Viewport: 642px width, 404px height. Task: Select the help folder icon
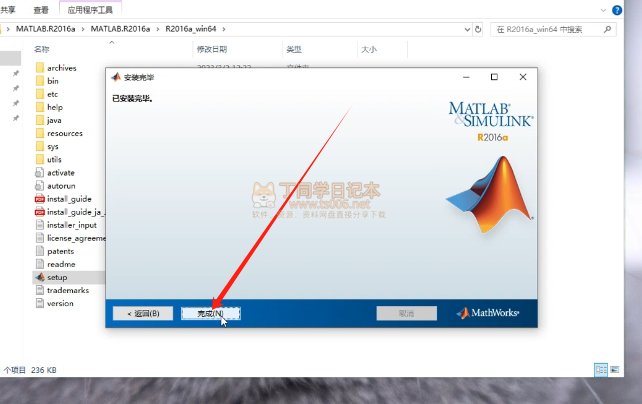tap(40, 107)
